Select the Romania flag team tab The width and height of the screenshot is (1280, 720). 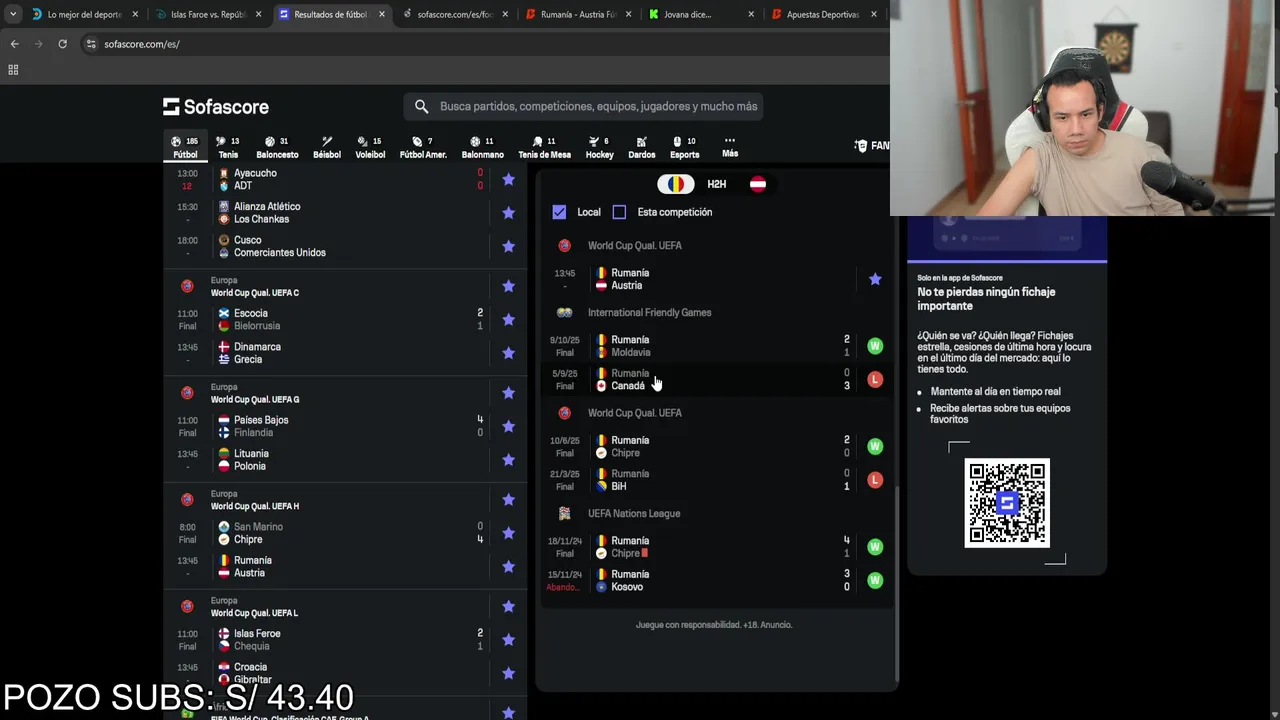[x=676, y=184]
